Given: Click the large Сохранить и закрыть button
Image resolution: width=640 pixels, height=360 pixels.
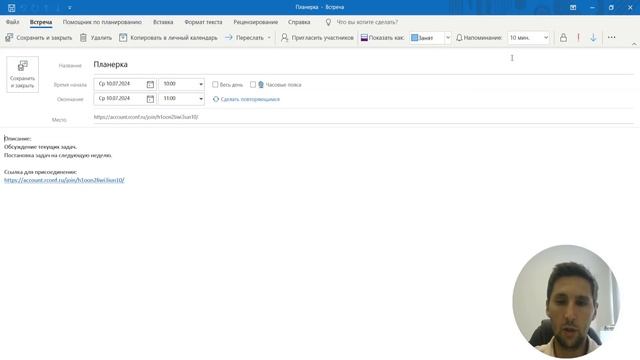Looking at the screenshot, I should tap(22, 74).
